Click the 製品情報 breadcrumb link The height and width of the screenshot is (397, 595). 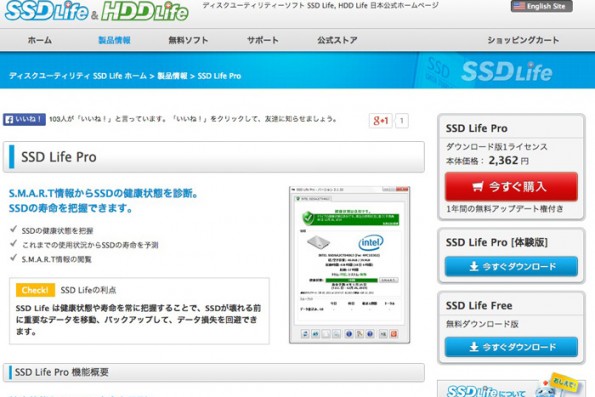(x=172, y=76)
